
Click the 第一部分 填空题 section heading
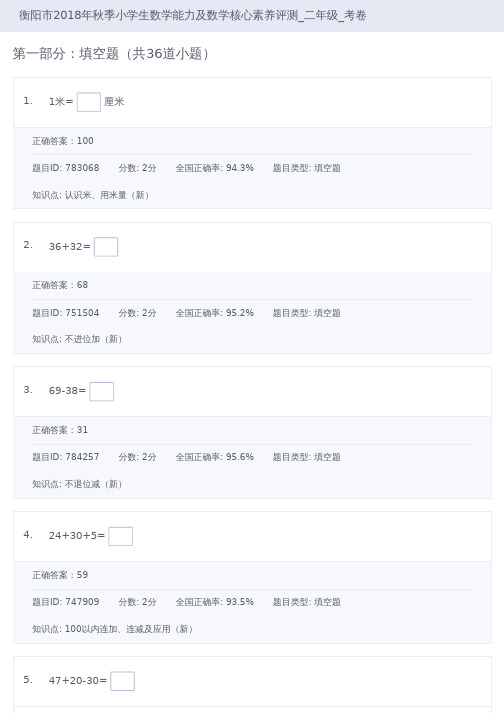pos(111,54)
